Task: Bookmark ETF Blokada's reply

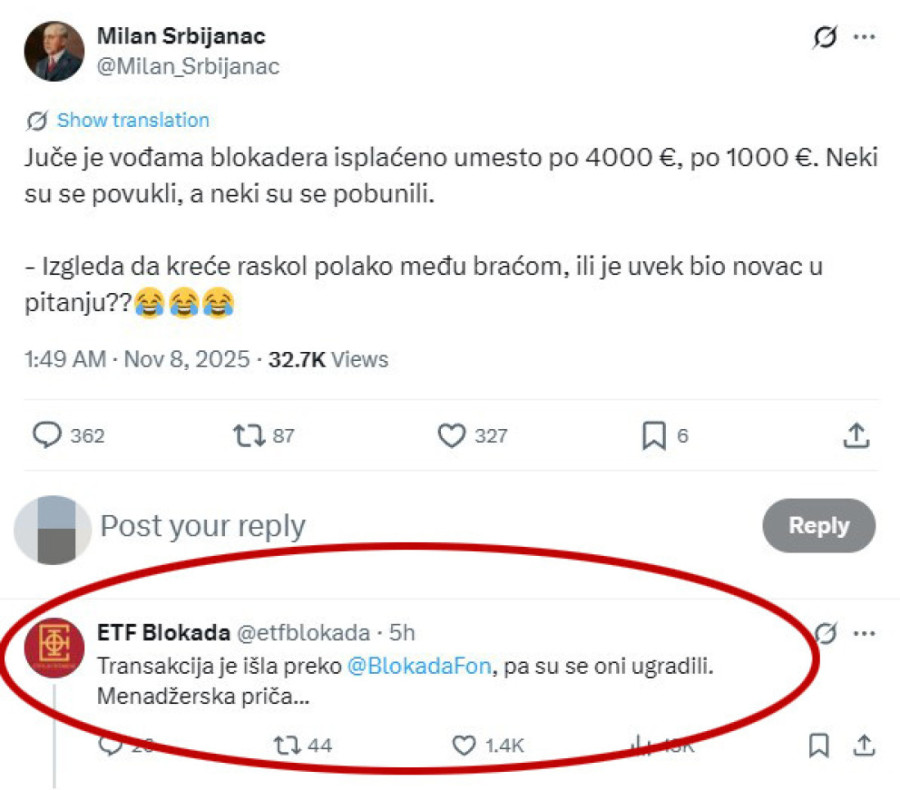Action: tap(820, 744)
